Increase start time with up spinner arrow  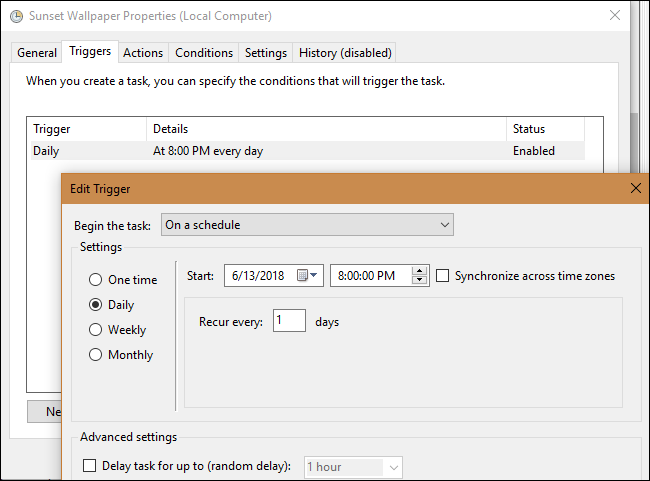tap(420, 271)
